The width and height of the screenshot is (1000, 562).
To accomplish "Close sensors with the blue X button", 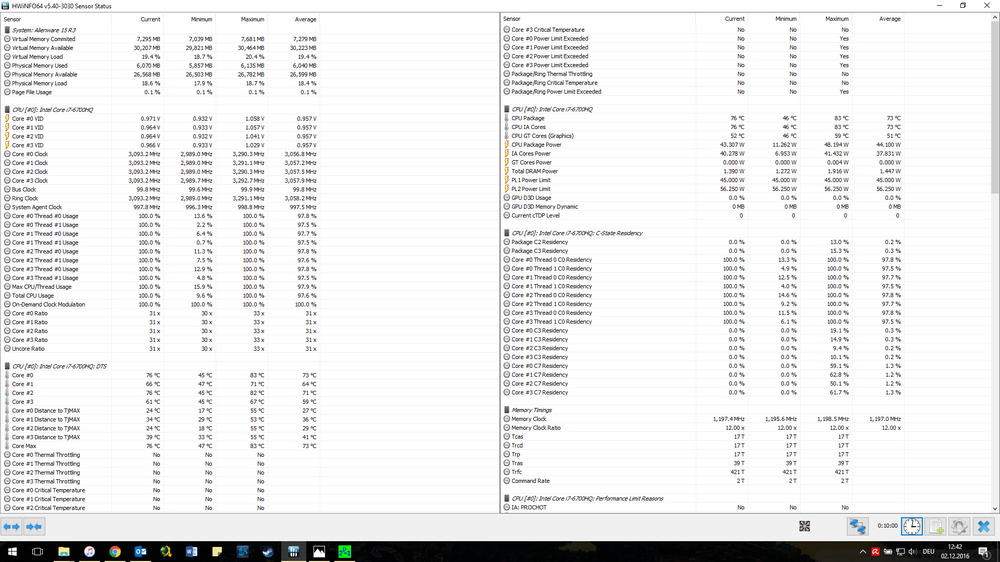I will tap(984, 526).
